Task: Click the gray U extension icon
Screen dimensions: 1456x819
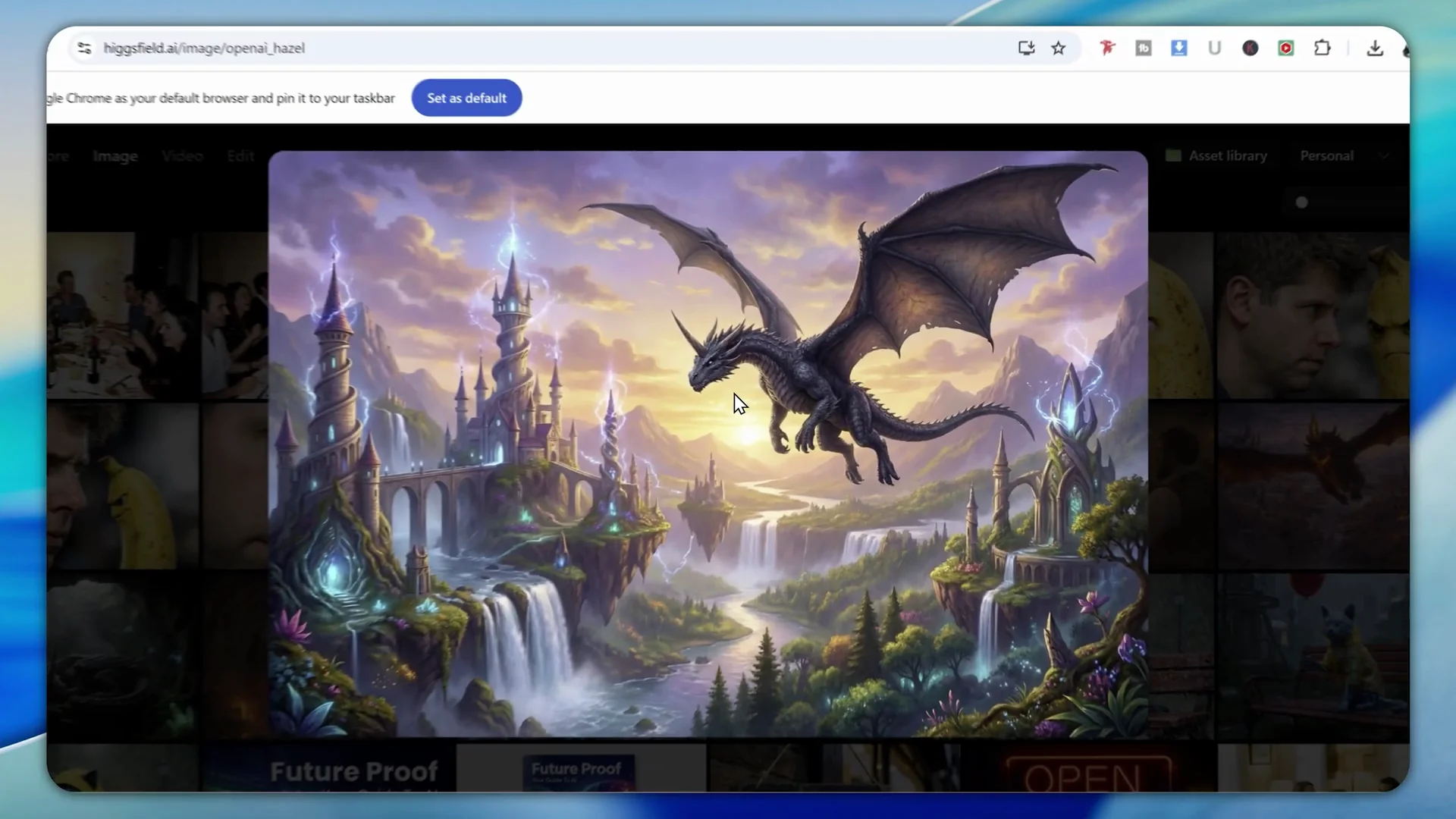Action: pos(1214,49)
